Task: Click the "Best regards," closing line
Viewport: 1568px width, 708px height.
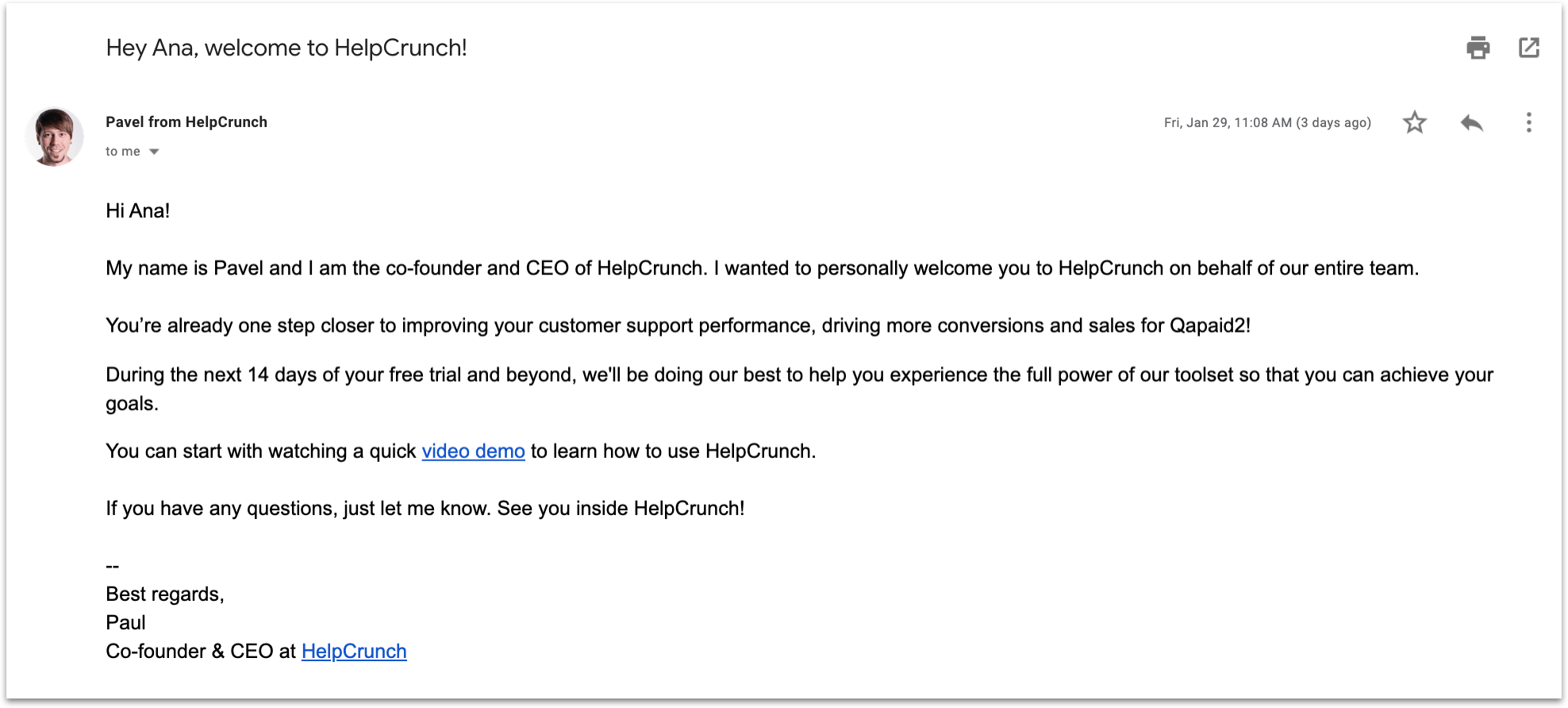Action: click(165, 594)
